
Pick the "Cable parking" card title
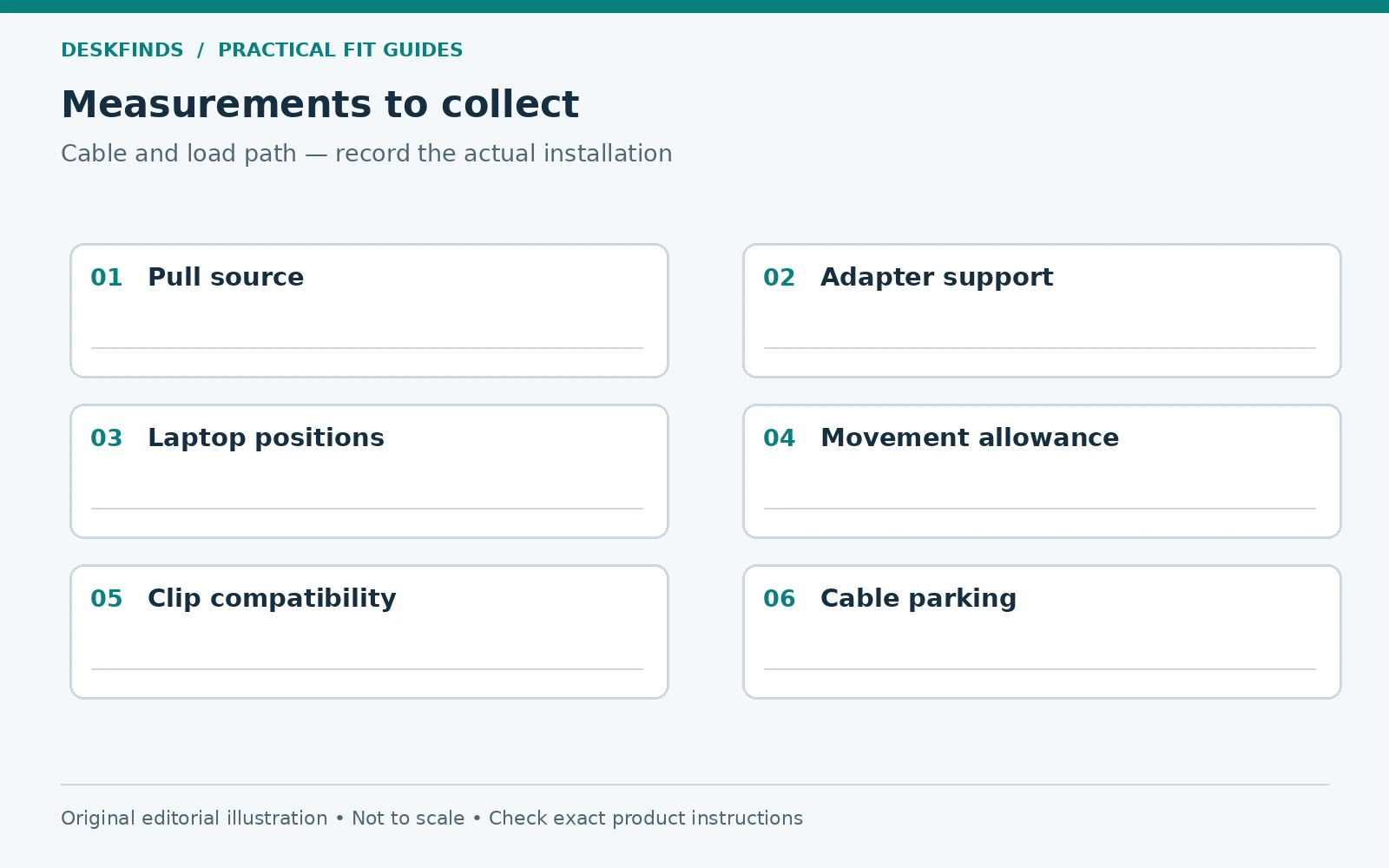point(918,599)
